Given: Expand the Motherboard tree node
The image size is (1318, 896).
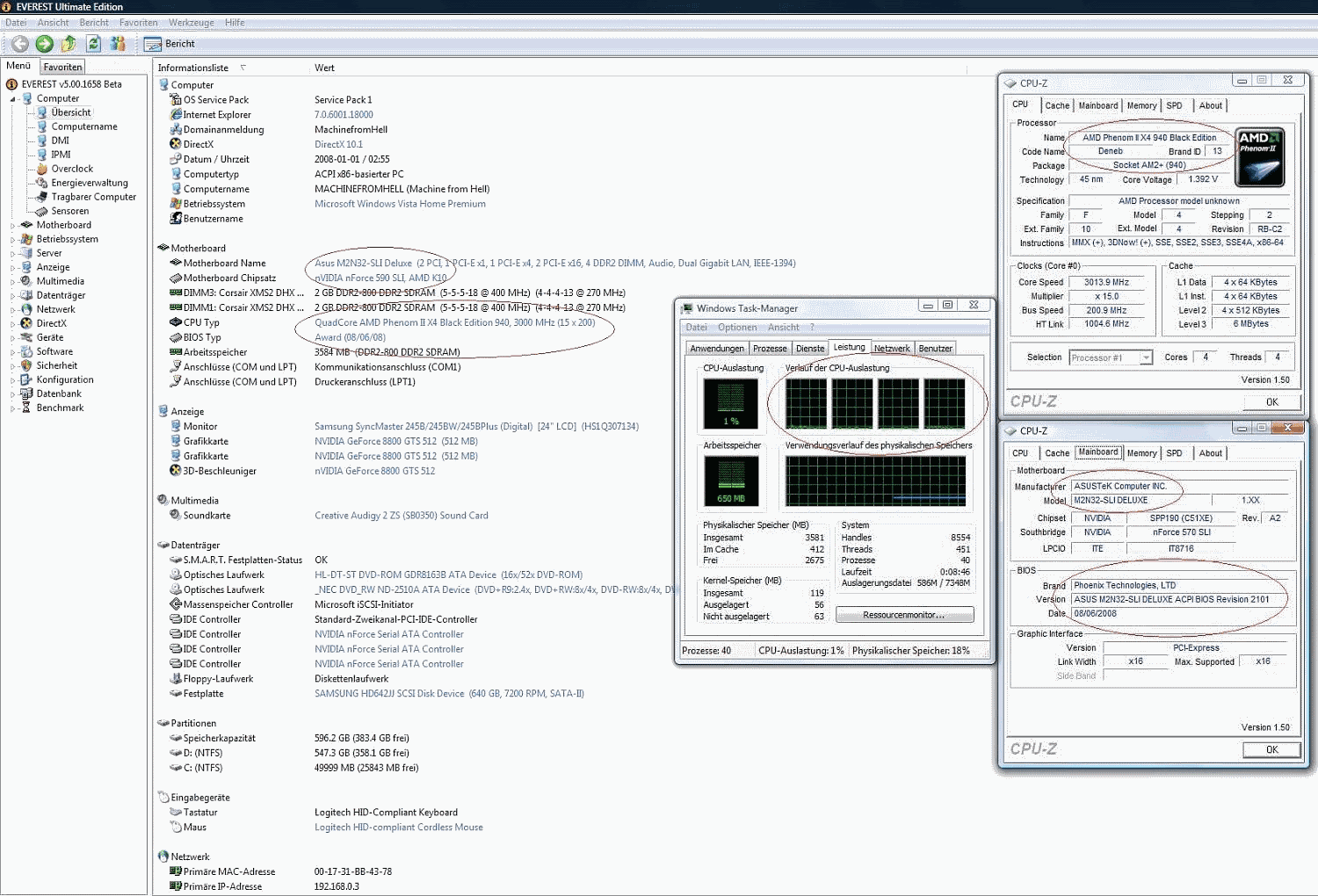Looking at the screenshot, I should tap(13, 226).
